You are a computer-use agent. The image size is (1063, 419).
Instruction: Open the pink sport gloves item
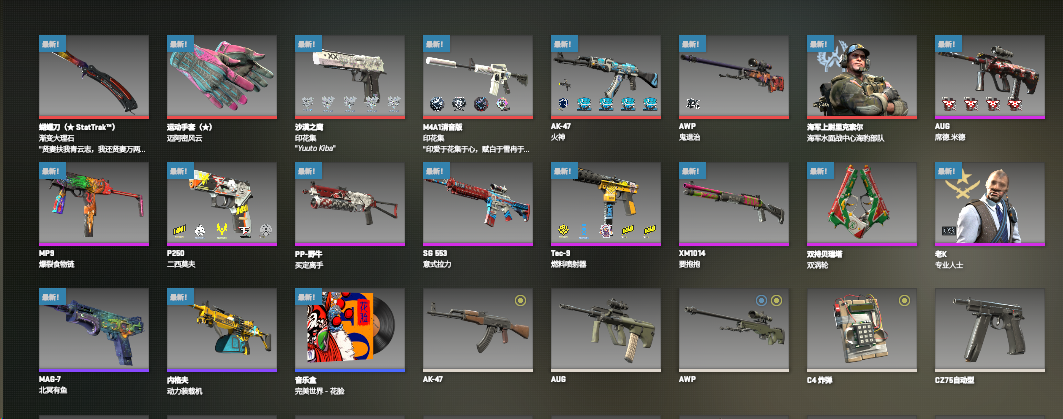point(222,77)
